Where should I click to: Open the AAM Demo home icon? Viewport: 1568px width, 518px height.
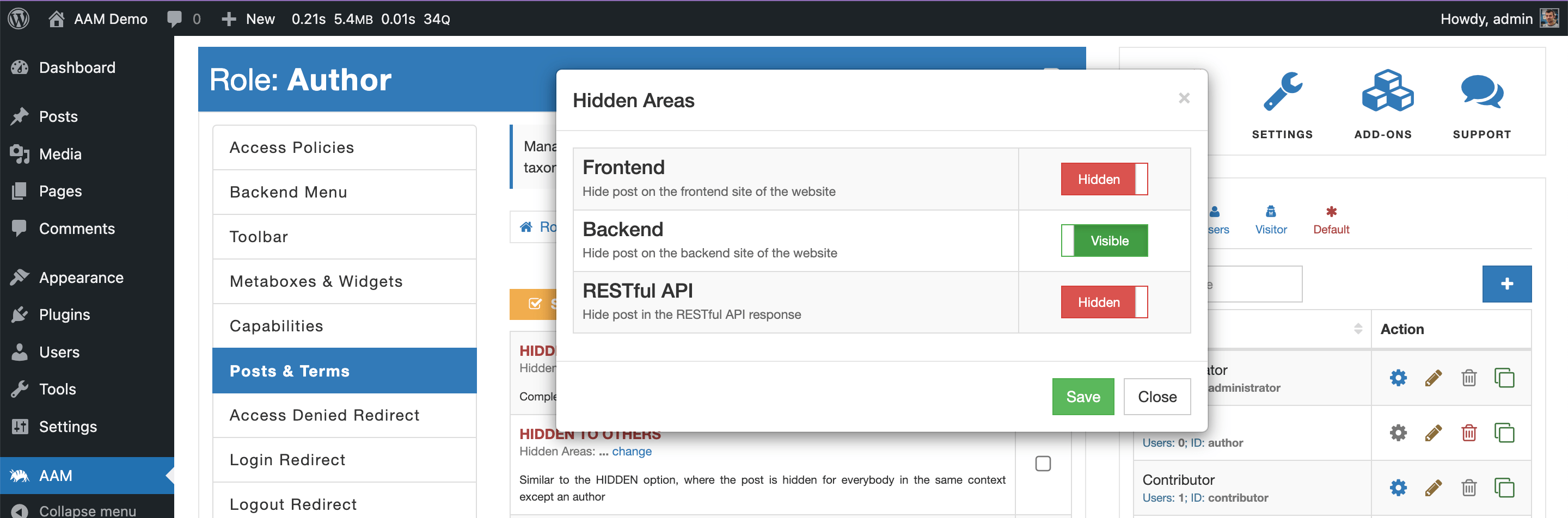tap(56, 18)
